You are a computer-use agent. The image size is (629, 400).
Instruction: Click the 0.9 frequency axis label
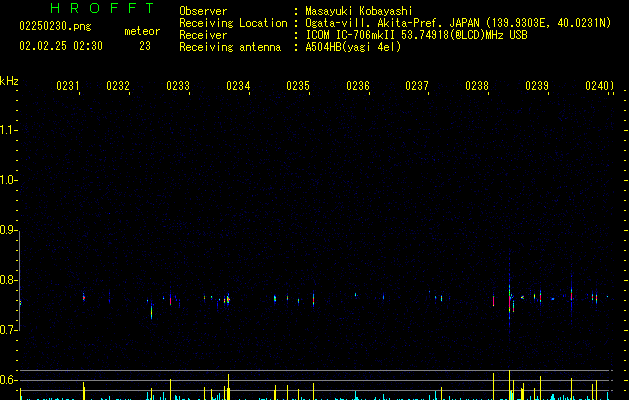tap(8, 230)
